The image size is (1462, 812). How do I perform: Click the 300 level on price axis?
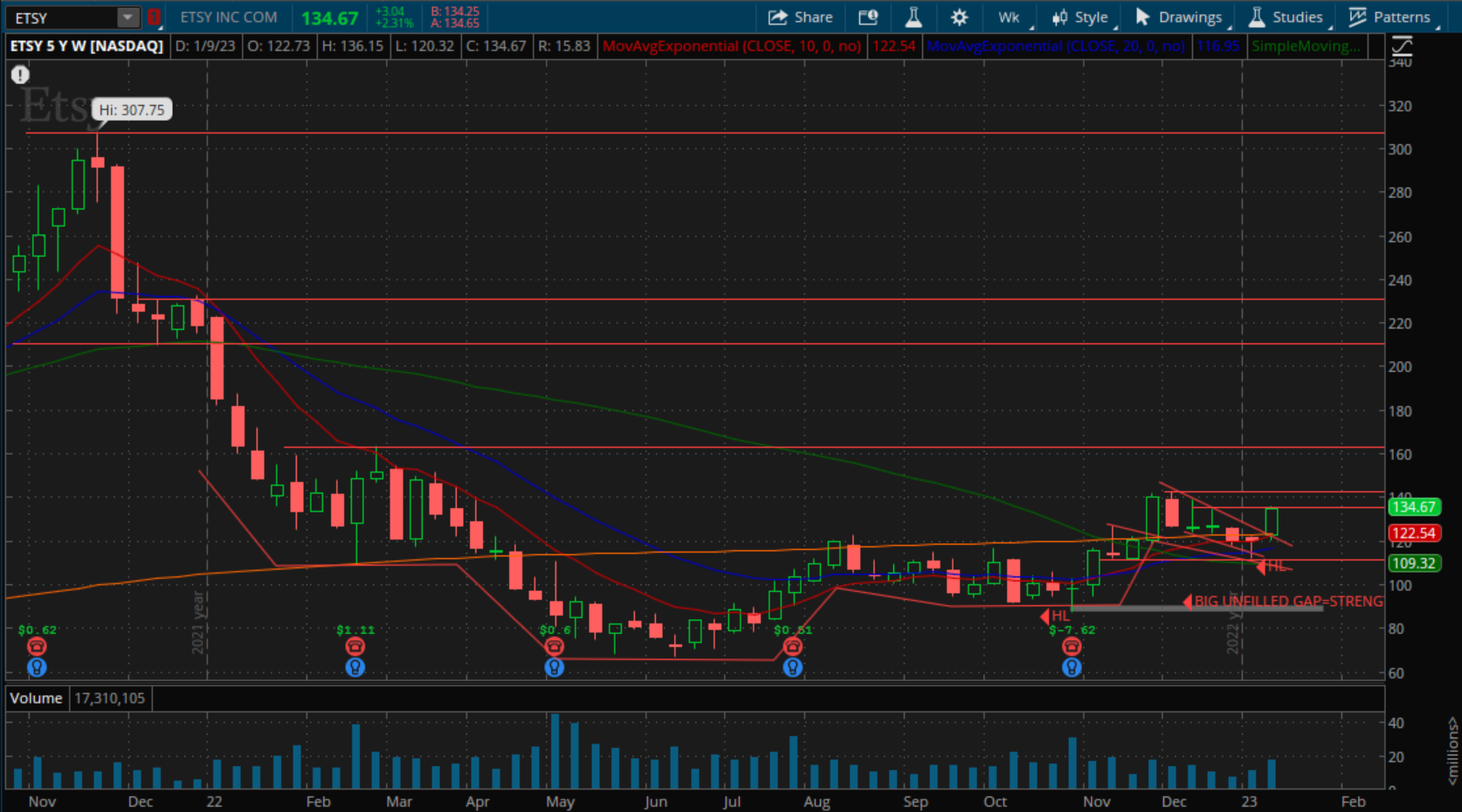(x=1400, y=149)
